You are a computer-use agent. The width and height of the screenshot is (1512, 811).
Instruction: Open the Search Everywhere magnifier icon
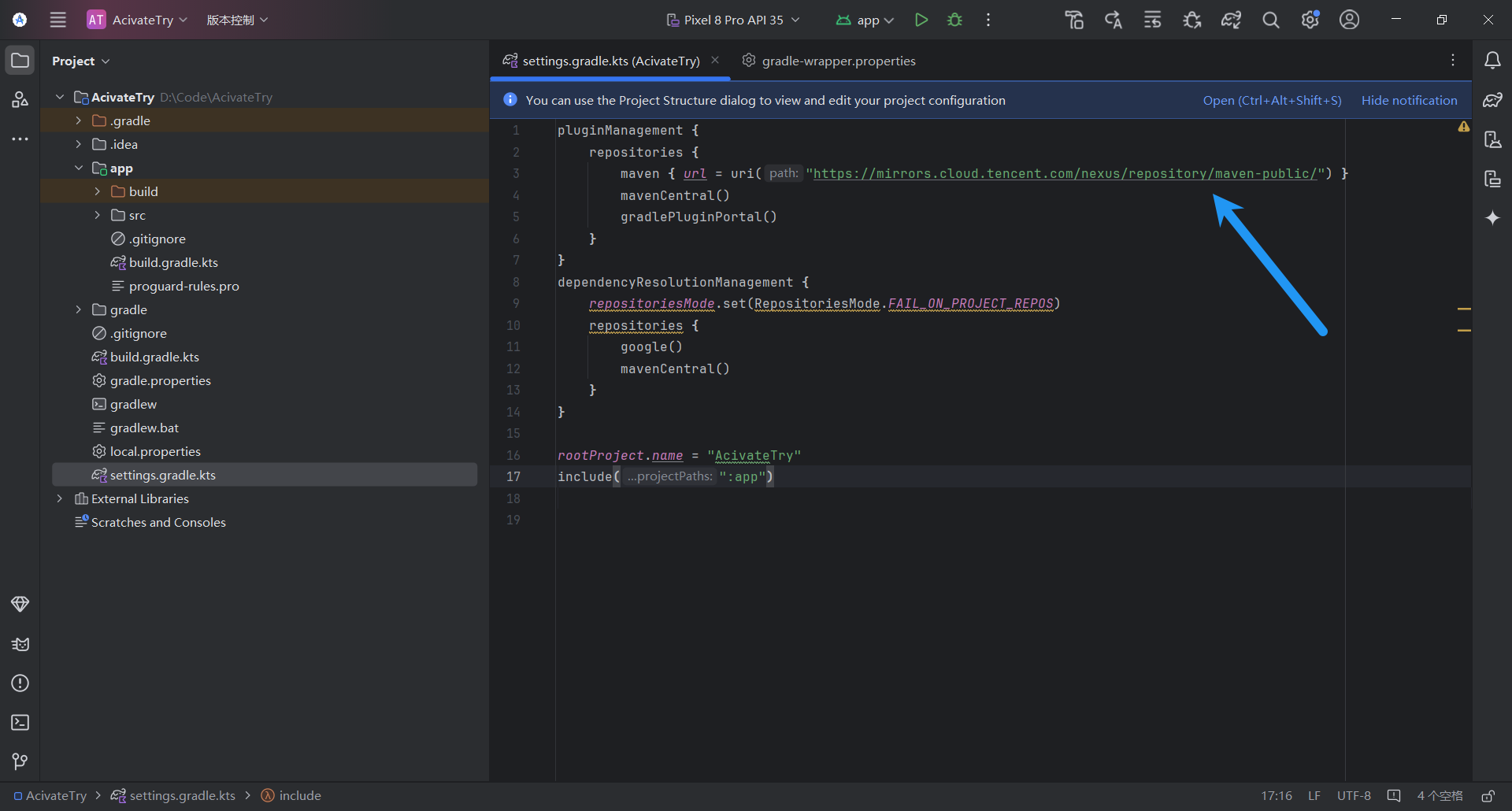(1270, 20)
